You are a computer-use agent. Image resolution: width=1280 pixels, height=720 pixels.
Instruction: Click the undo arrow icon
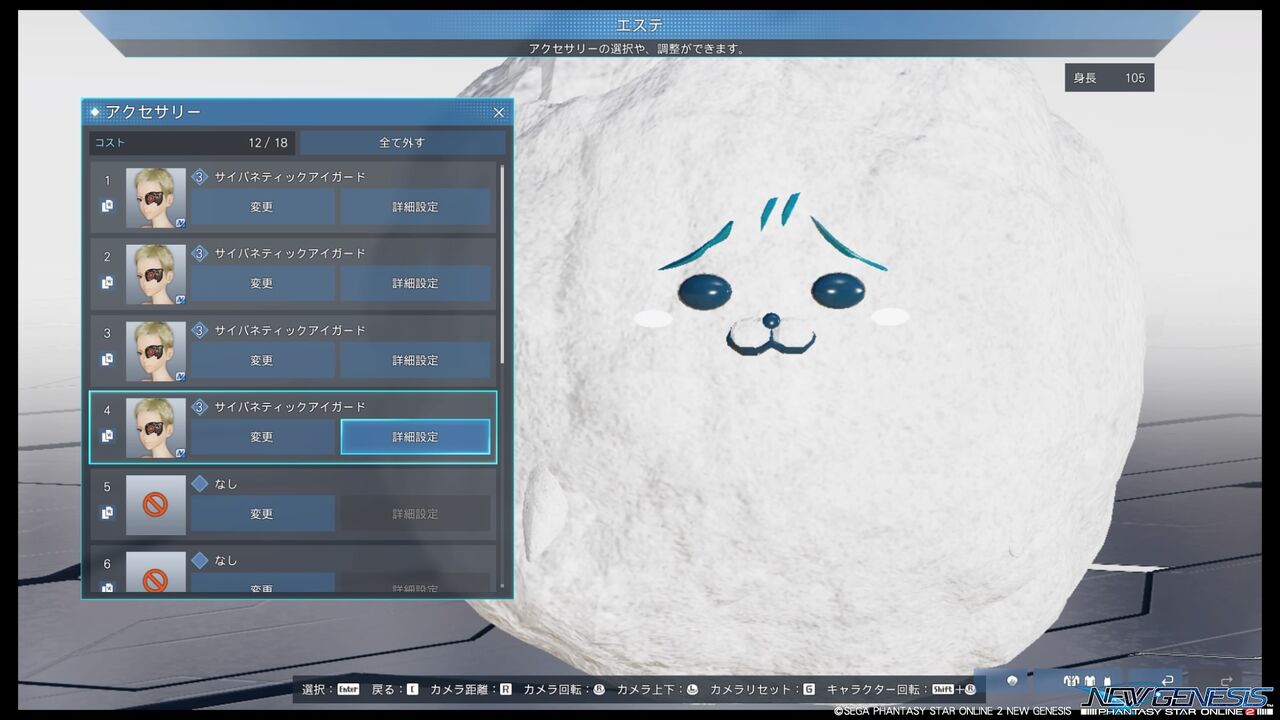(x=1167, y=680)
